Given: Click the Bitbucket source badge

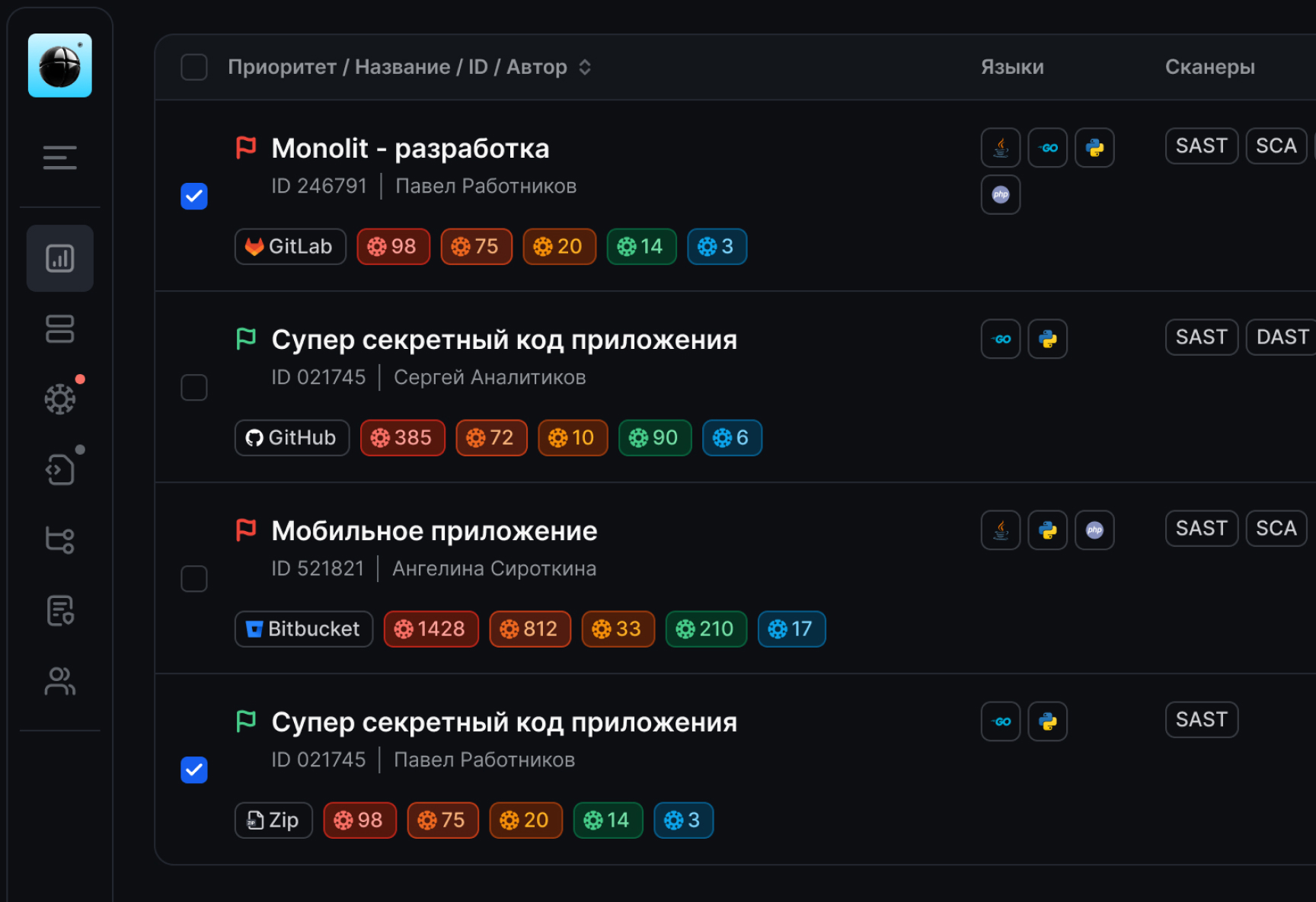Looking at the screenshot, I should (x=303, y=629).
